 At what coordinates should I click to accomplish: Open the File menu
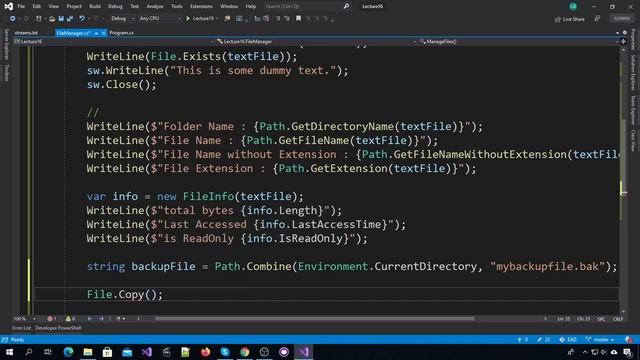click(21, 7)
